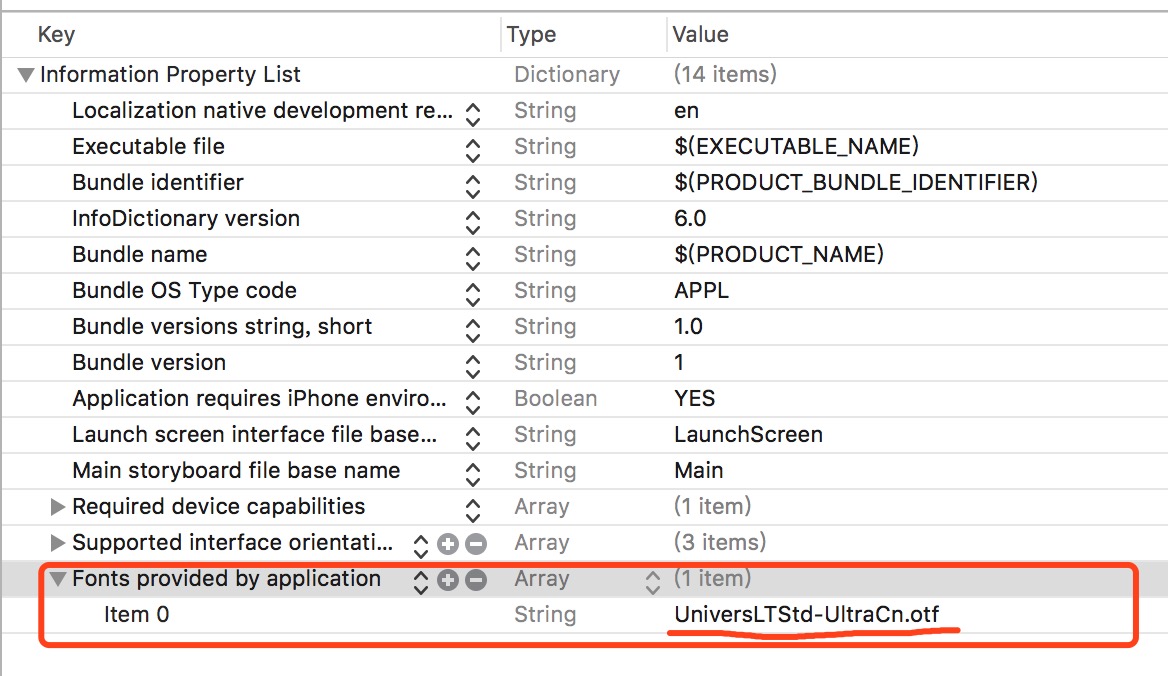Open key stepper for Bundle OS Type code
The width and height of the screenshot is (1168, 676).
(x=472, y=294)
